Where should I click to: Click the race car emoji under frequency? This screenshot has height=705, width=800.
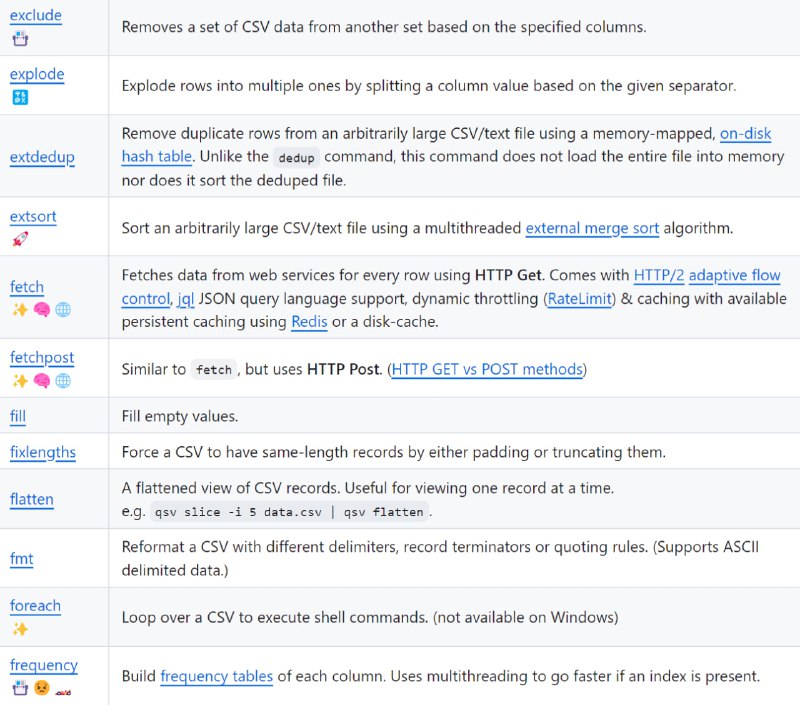63,692
